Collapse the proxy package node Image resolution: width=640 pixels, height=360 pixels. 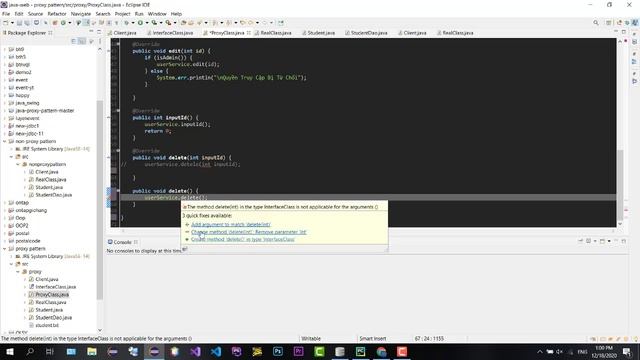click(18, 271)
